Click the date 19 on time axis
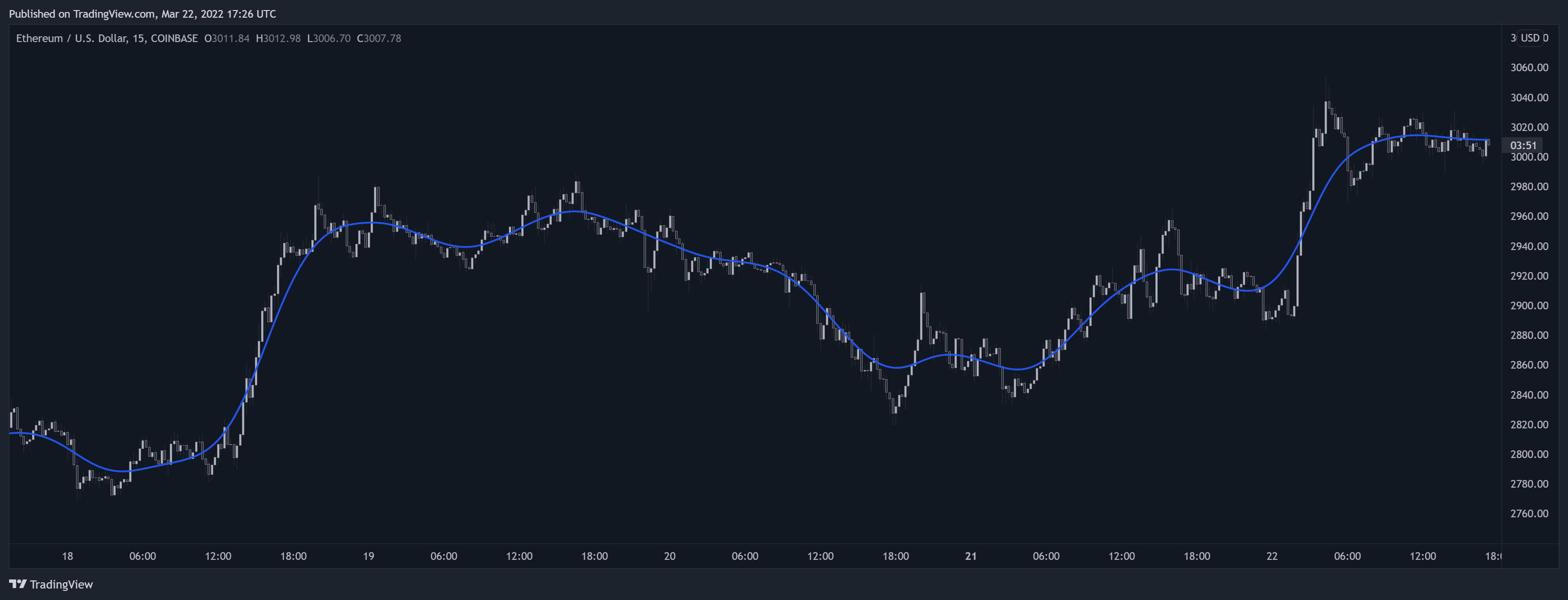1568x600 pixels. tap(368, 556)
